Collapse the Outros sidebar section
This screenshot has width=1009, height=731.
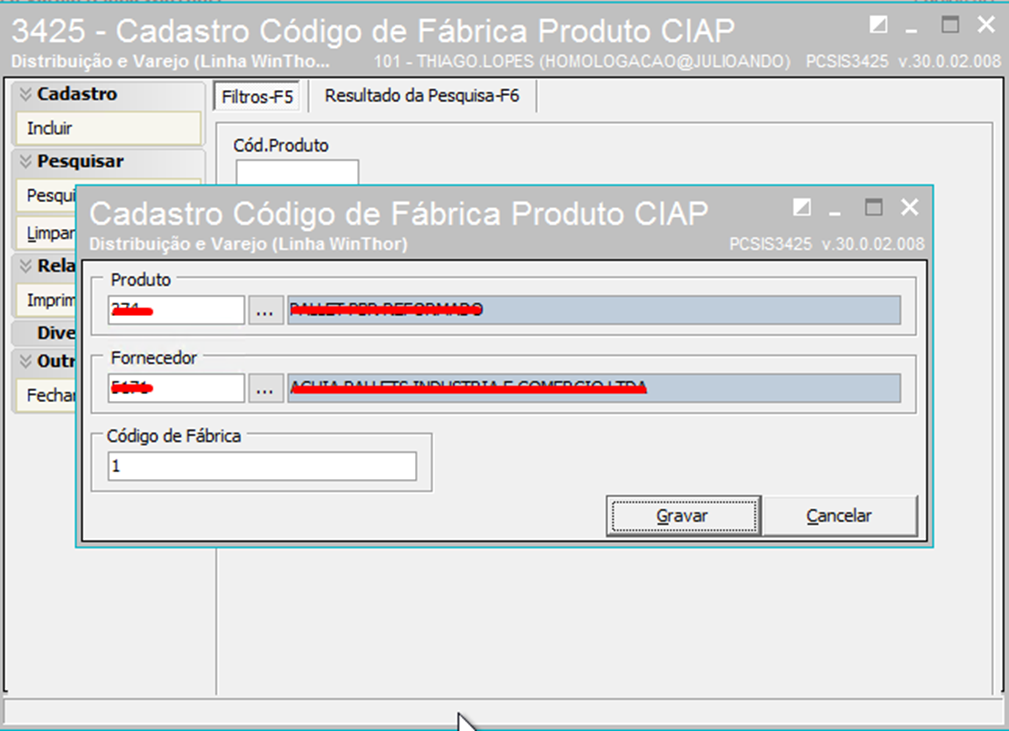[26, 361]
